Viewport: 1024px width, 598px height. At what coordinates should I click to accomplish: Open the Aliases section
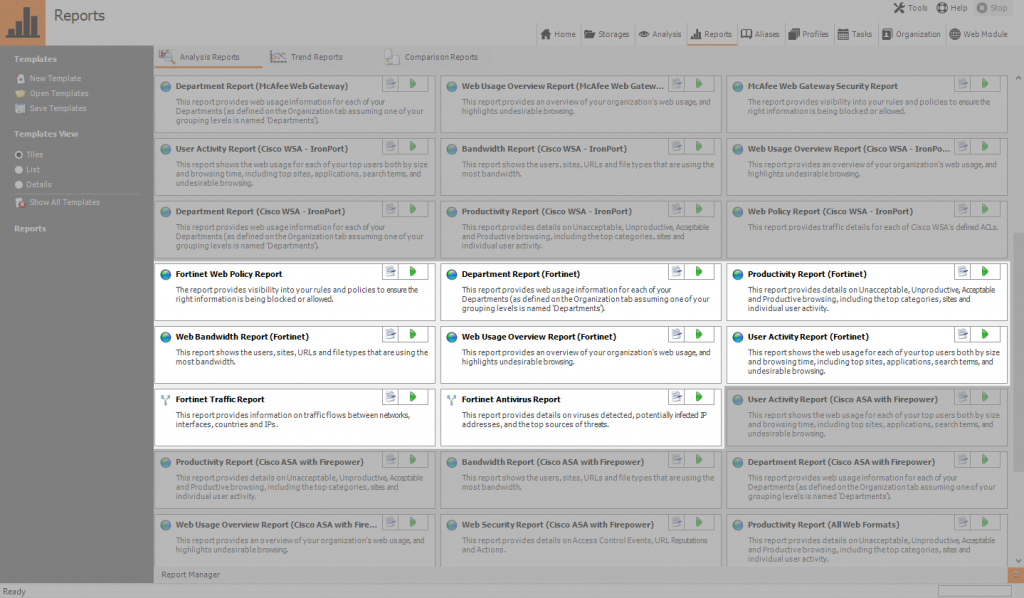point(760,34)
